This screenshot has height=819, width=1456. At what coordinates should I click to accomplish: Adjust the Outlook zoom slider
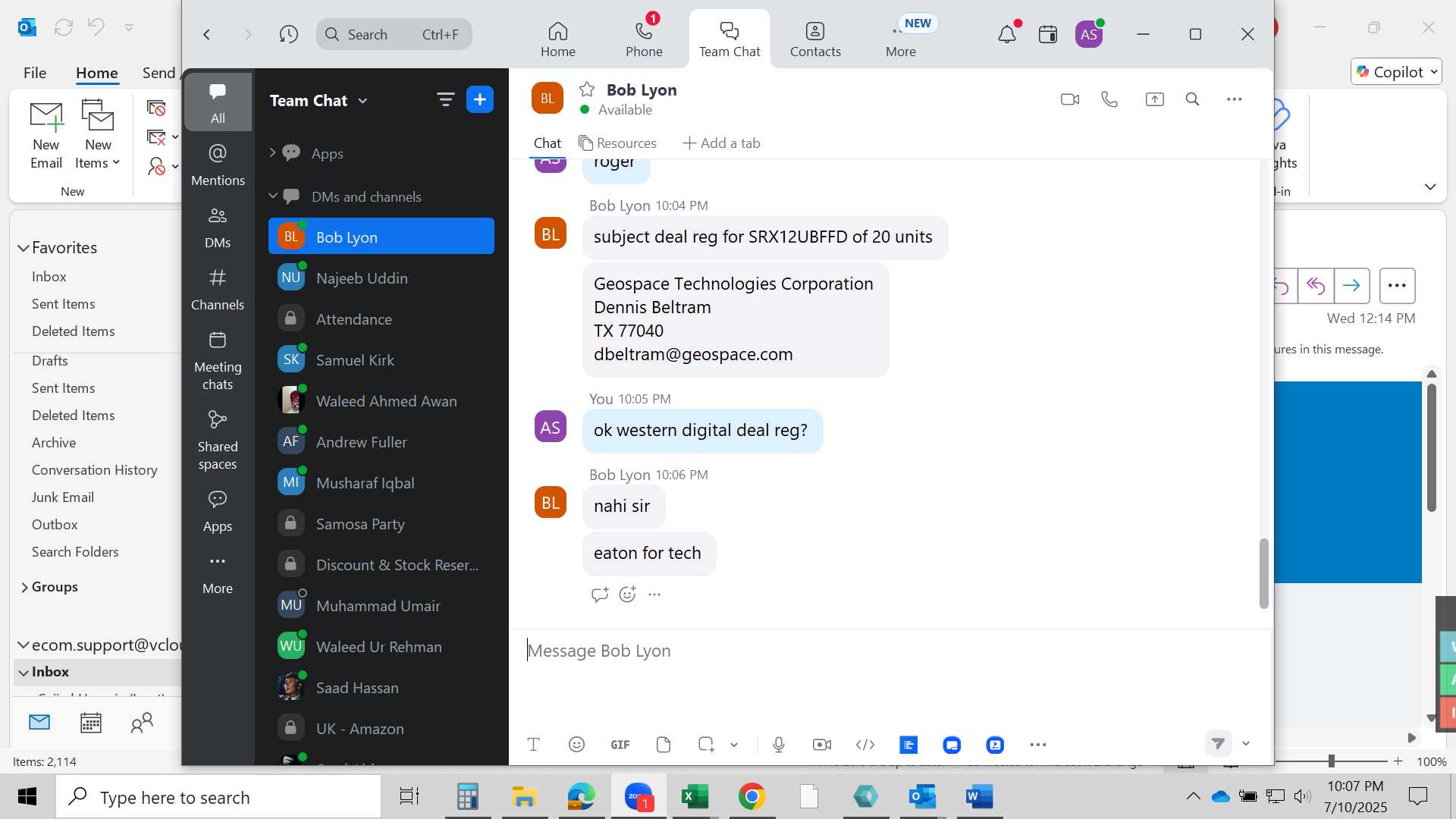click(x=1331, y=761)
